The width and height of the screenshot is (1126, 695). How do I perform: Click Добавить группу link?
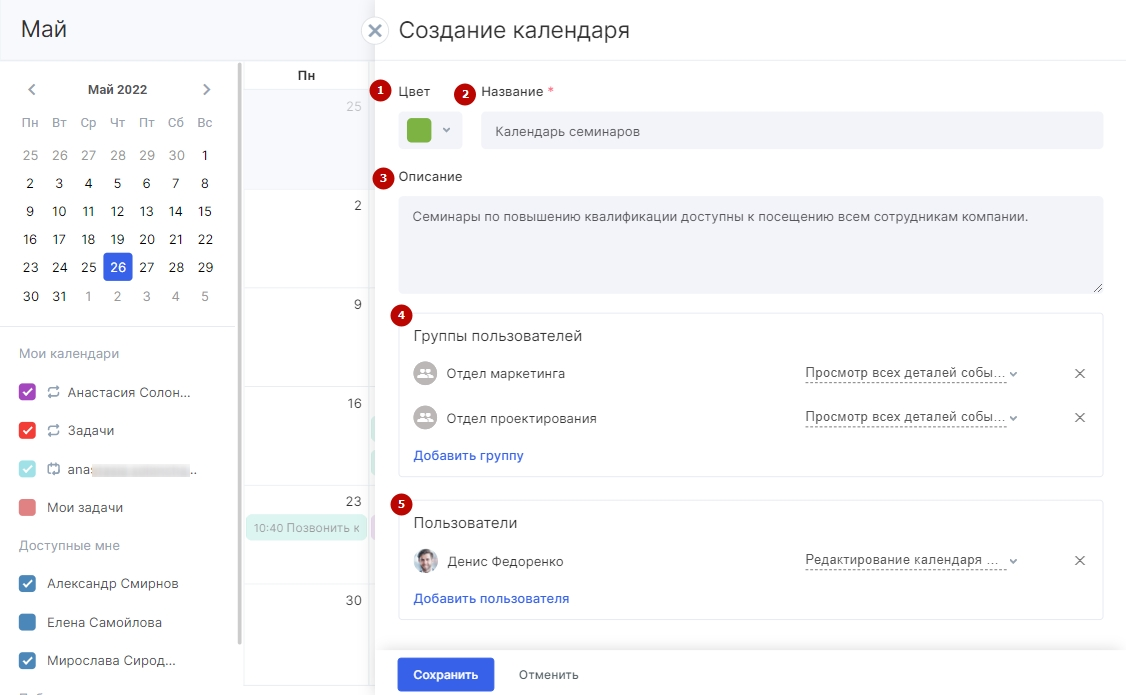[468, 456]
